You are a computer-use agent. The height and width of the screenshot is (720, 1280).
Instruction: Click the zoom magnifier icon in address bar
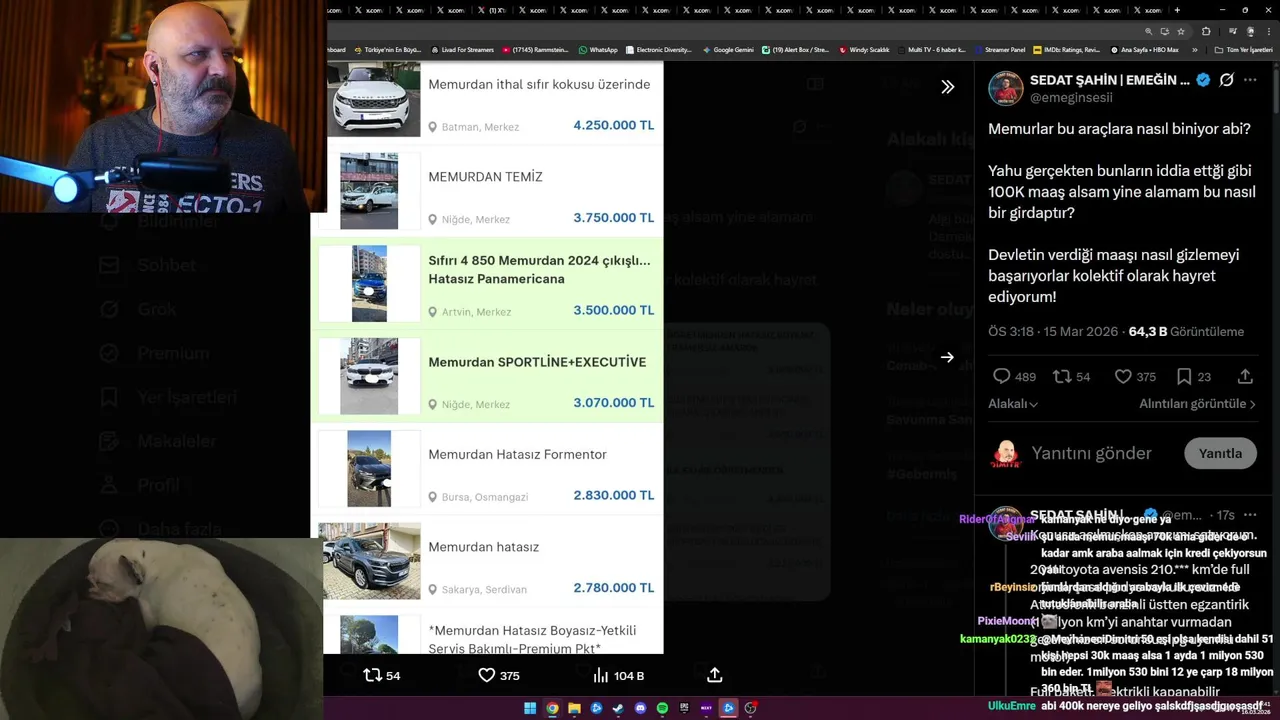coord(1149,31)
